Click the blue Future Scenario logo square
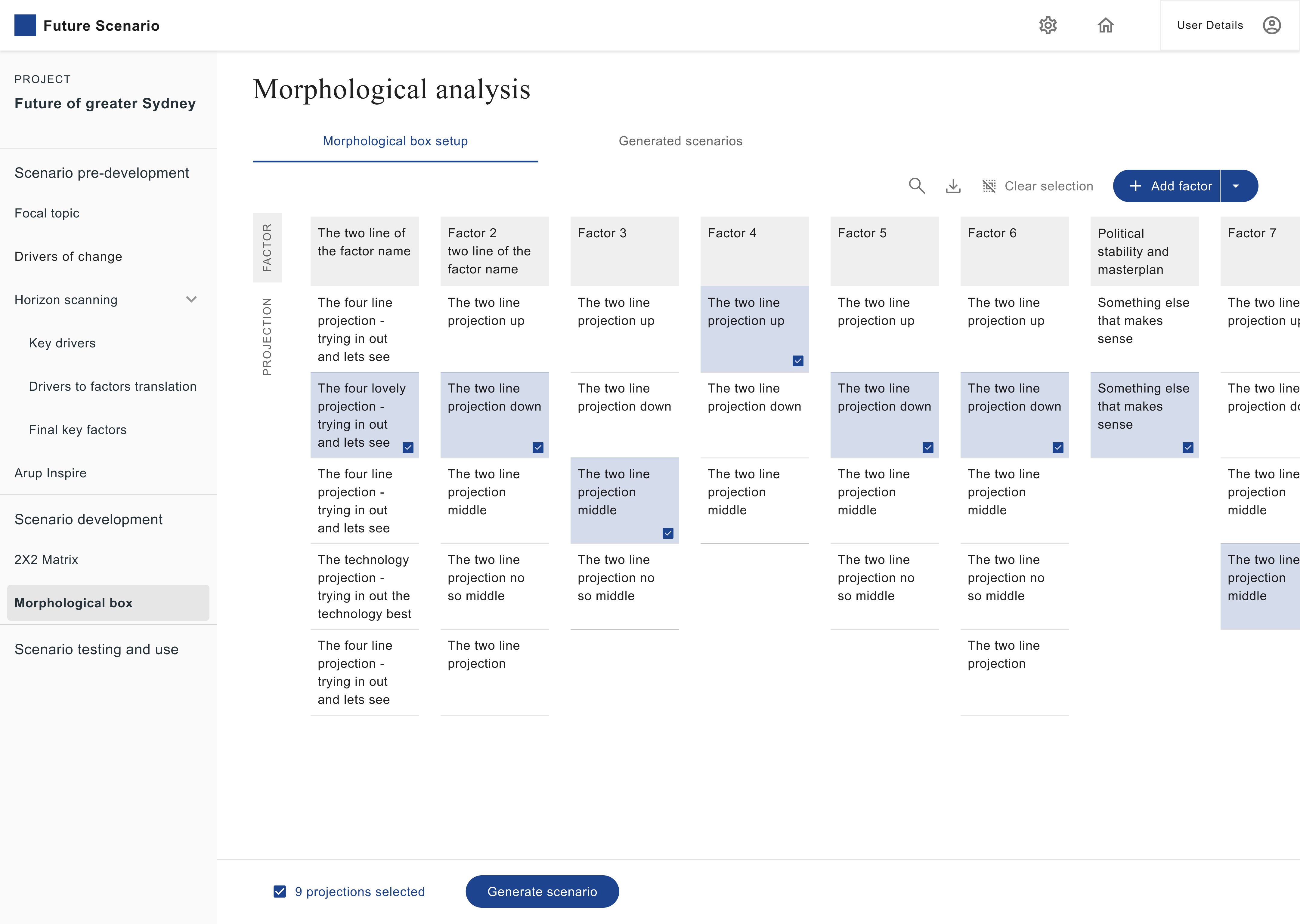The width and height of the screenshot is (1300, 924). (x=25, y=26)
